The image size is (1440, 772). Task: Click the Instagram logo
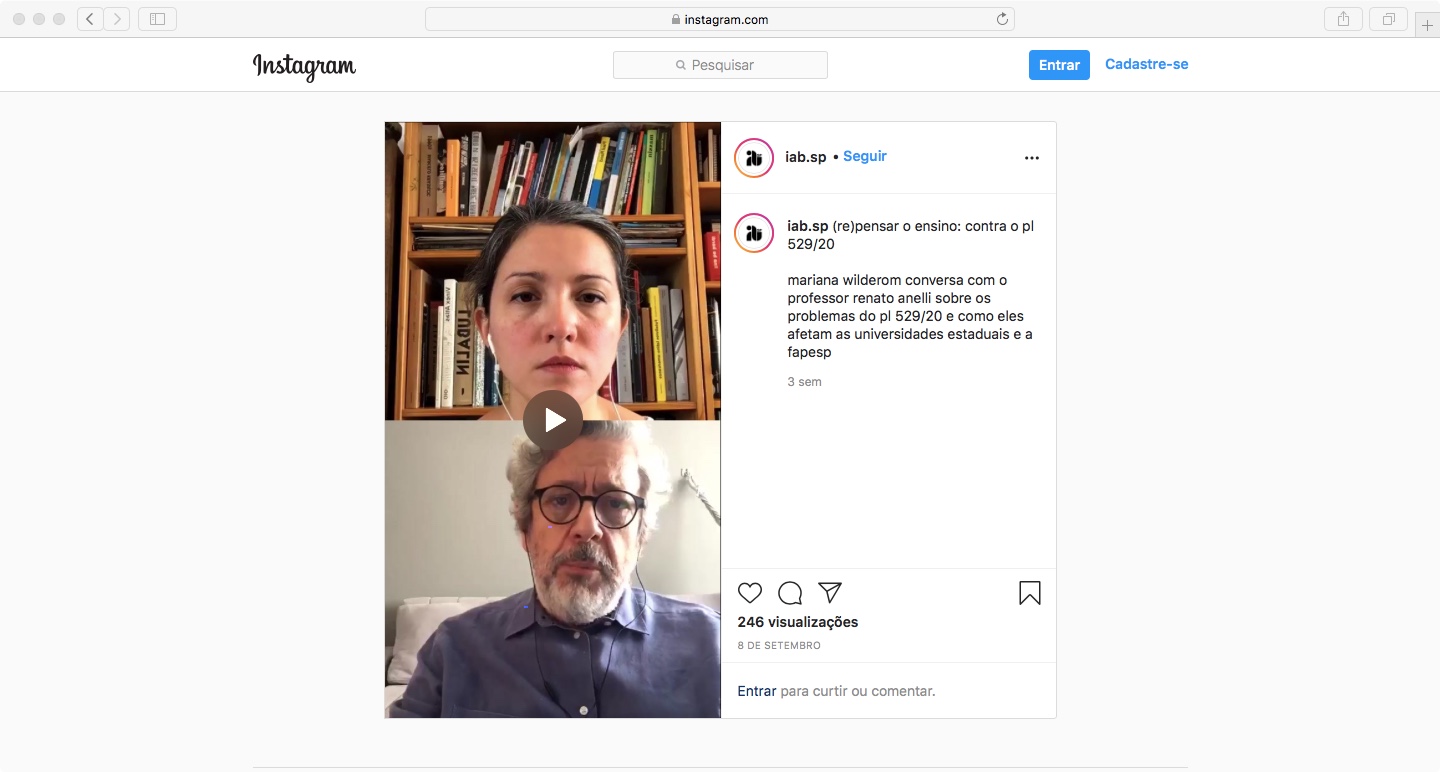click(x=304, y=66)
